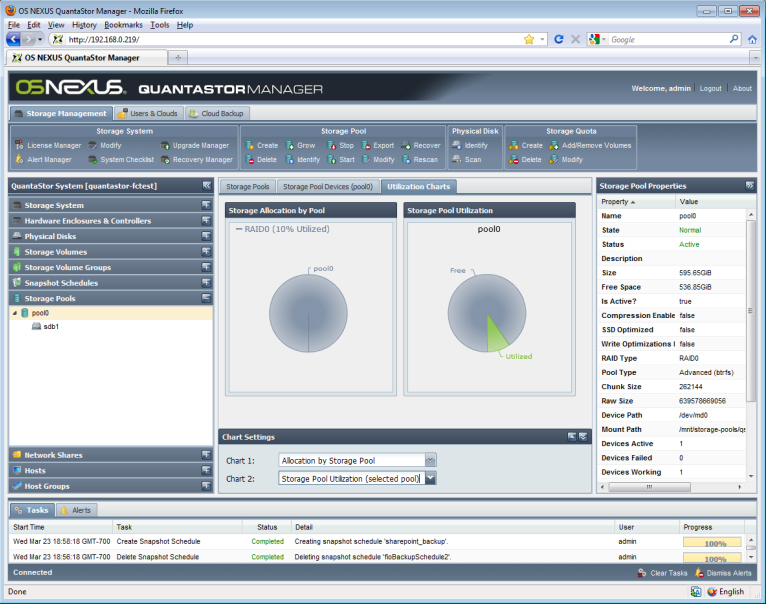Switch to Storage Pools tab
This screenshot has width=766, height=604.
[248, 187]
